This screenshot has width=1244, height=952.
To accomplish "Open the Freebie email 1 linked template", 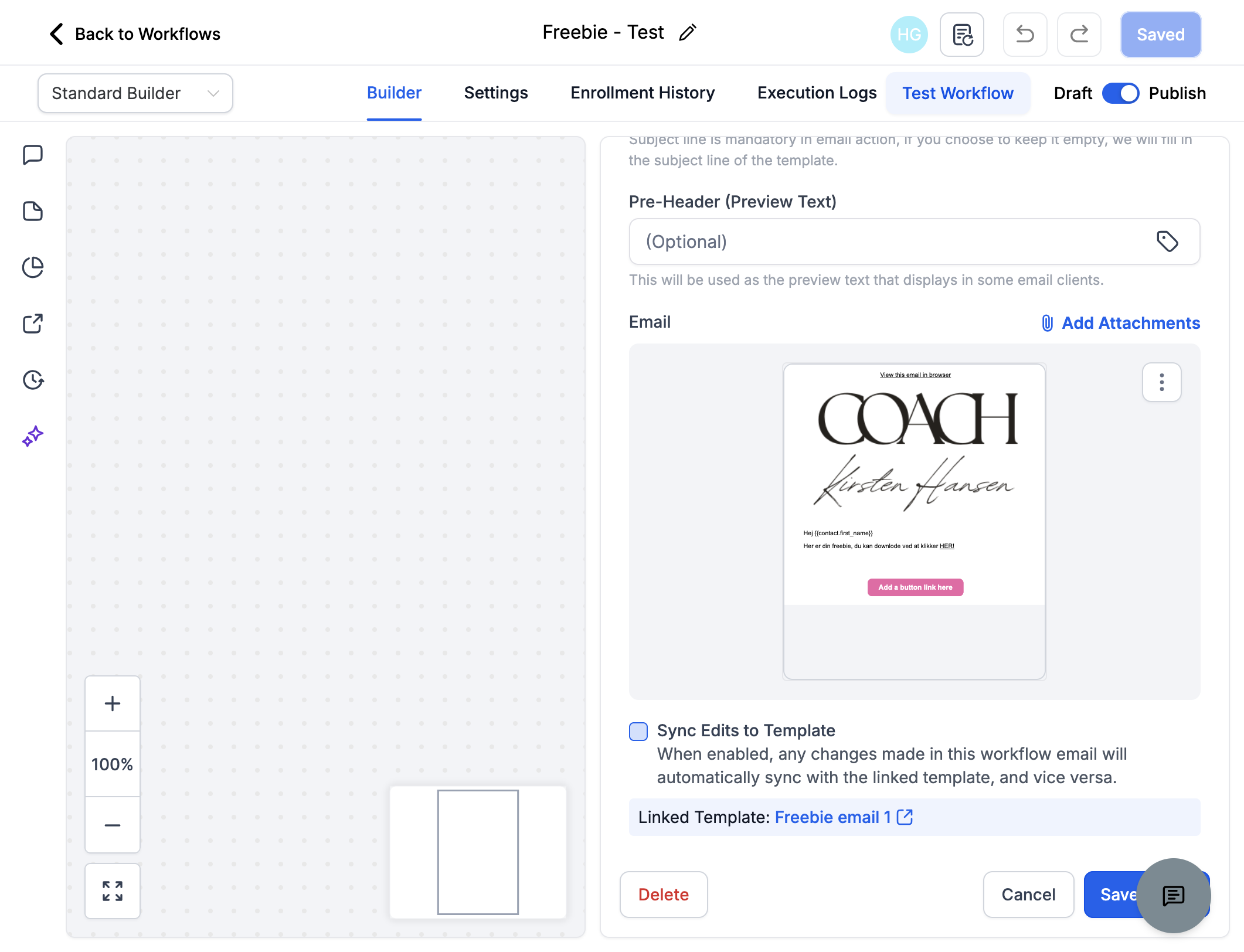I will (x=843, y=817).
